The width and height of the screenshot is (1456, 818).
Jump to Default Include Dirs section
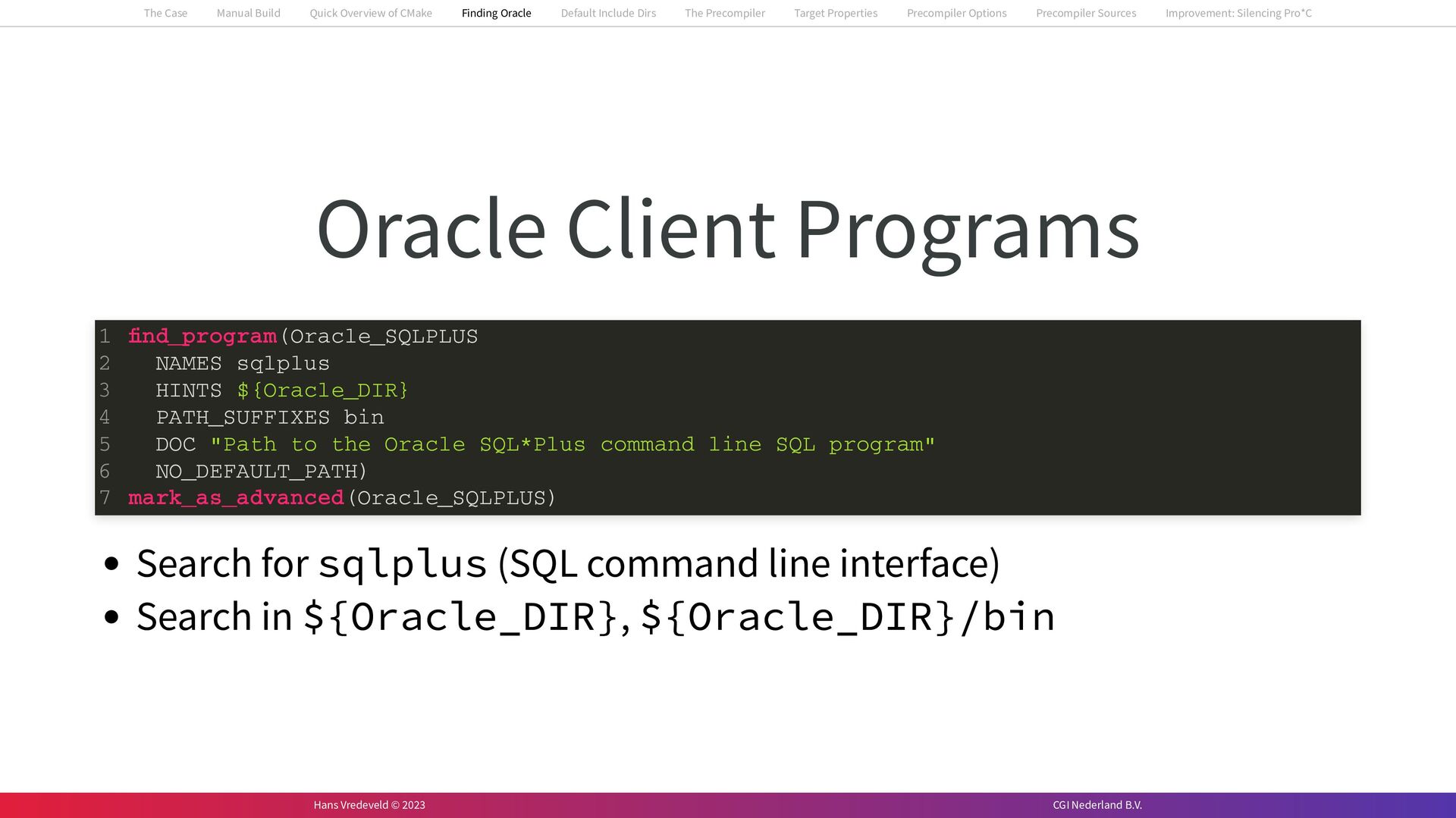point(608,13)
